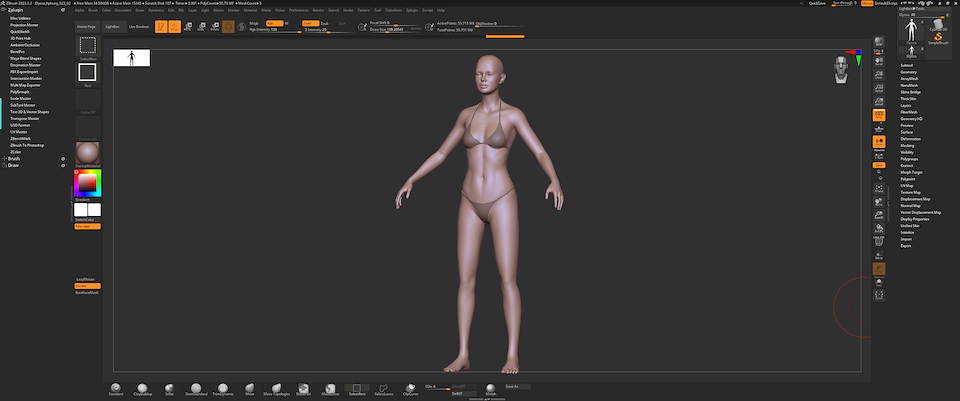The height and width of the screenshot is (401, 960).
Task: Select the DamStandard brush
Action: tap(195, 388)
